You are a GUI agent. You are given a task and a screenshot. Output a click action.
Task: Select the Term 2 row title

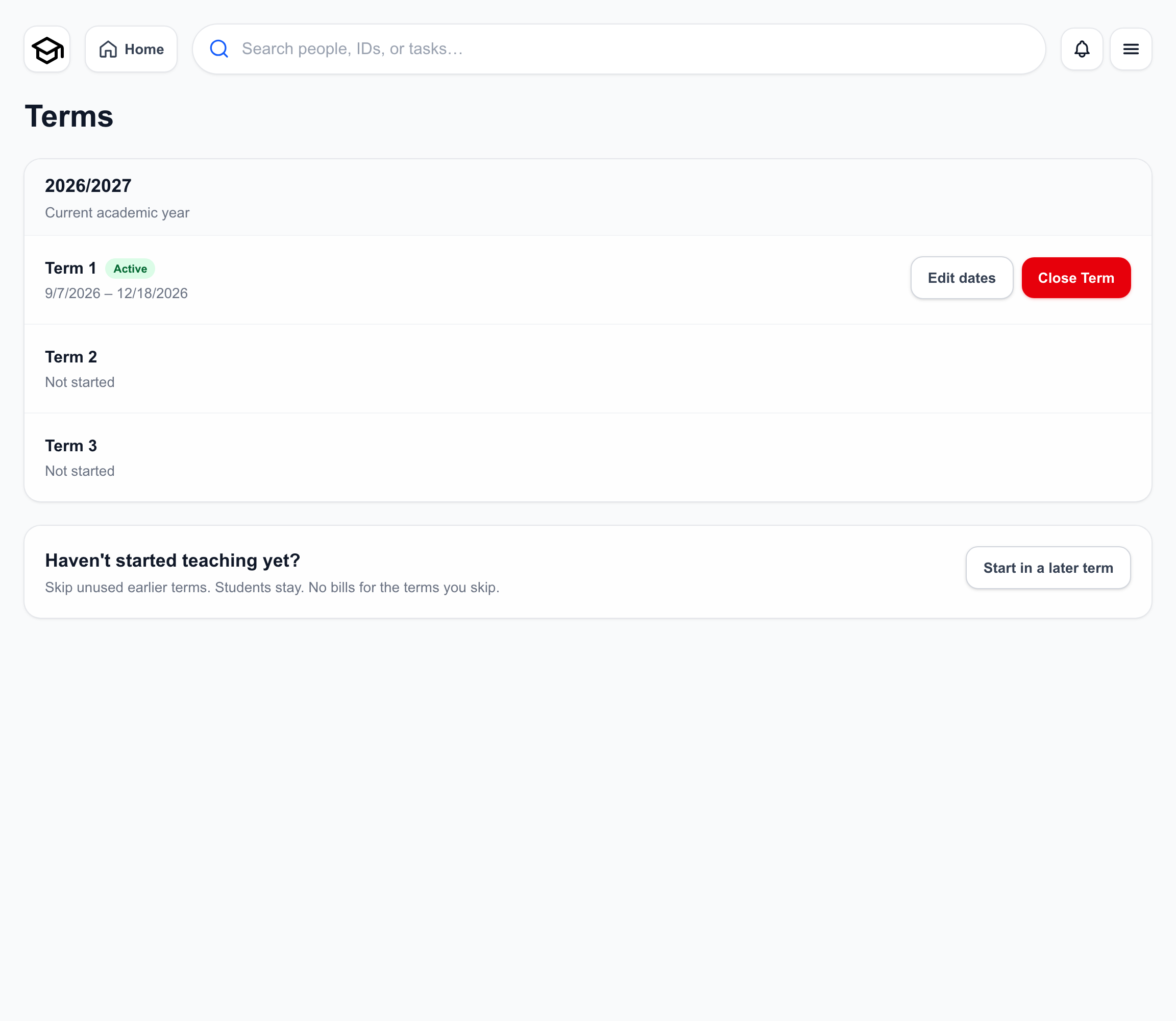(71, 357)
